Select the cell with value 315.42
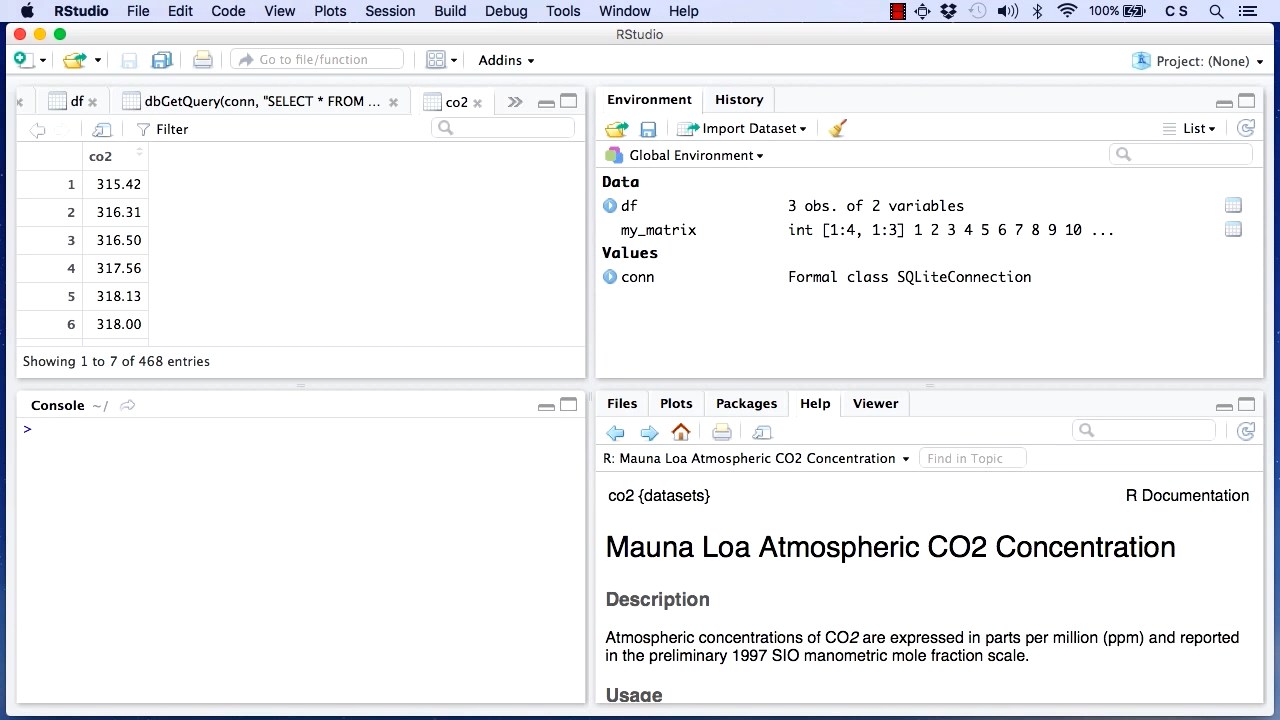This screenshot has width=1280, height=720. (x=118, y=184)
